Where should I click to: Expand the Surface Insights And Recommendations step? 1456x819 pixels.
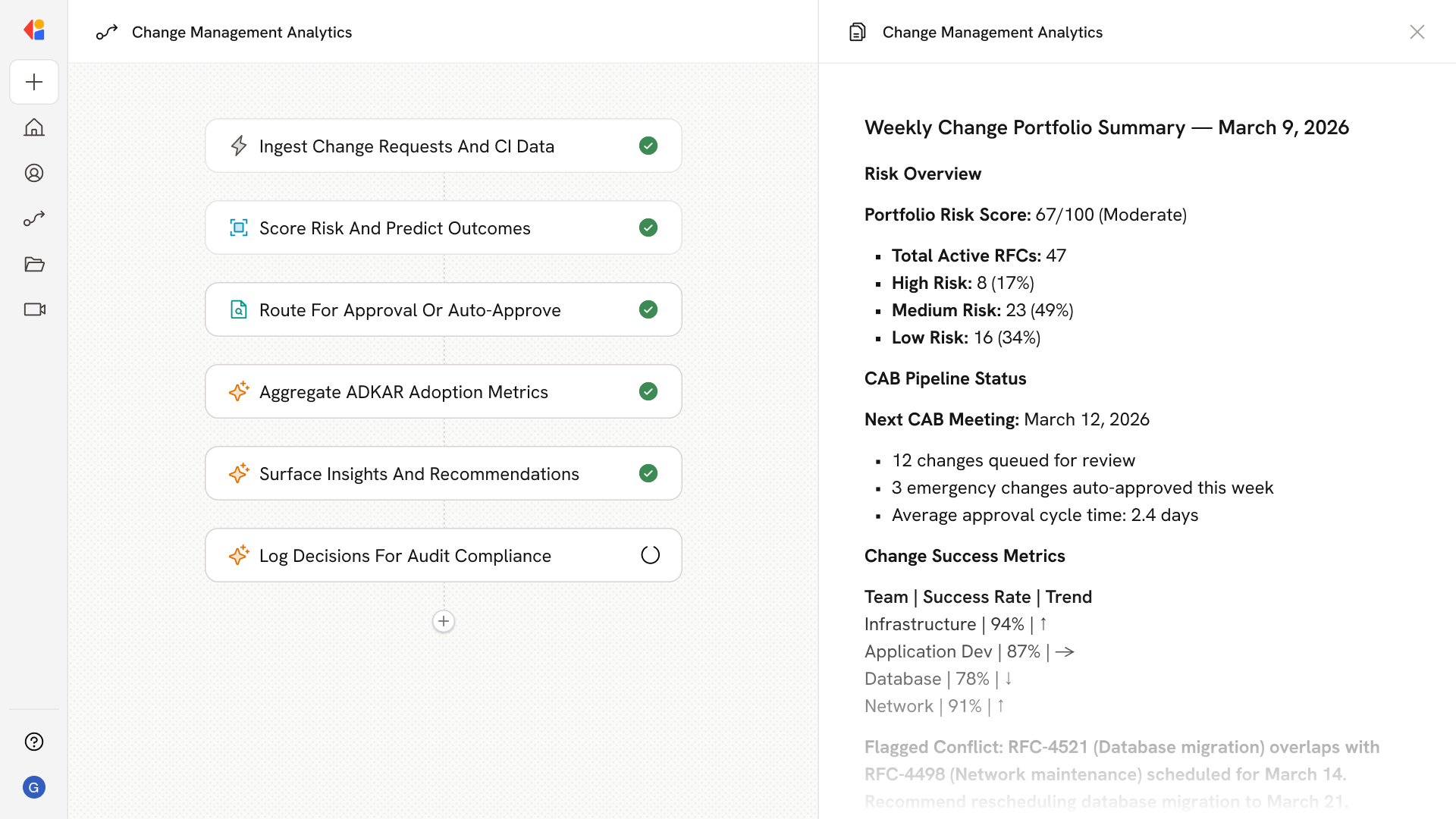coord(419,473)
